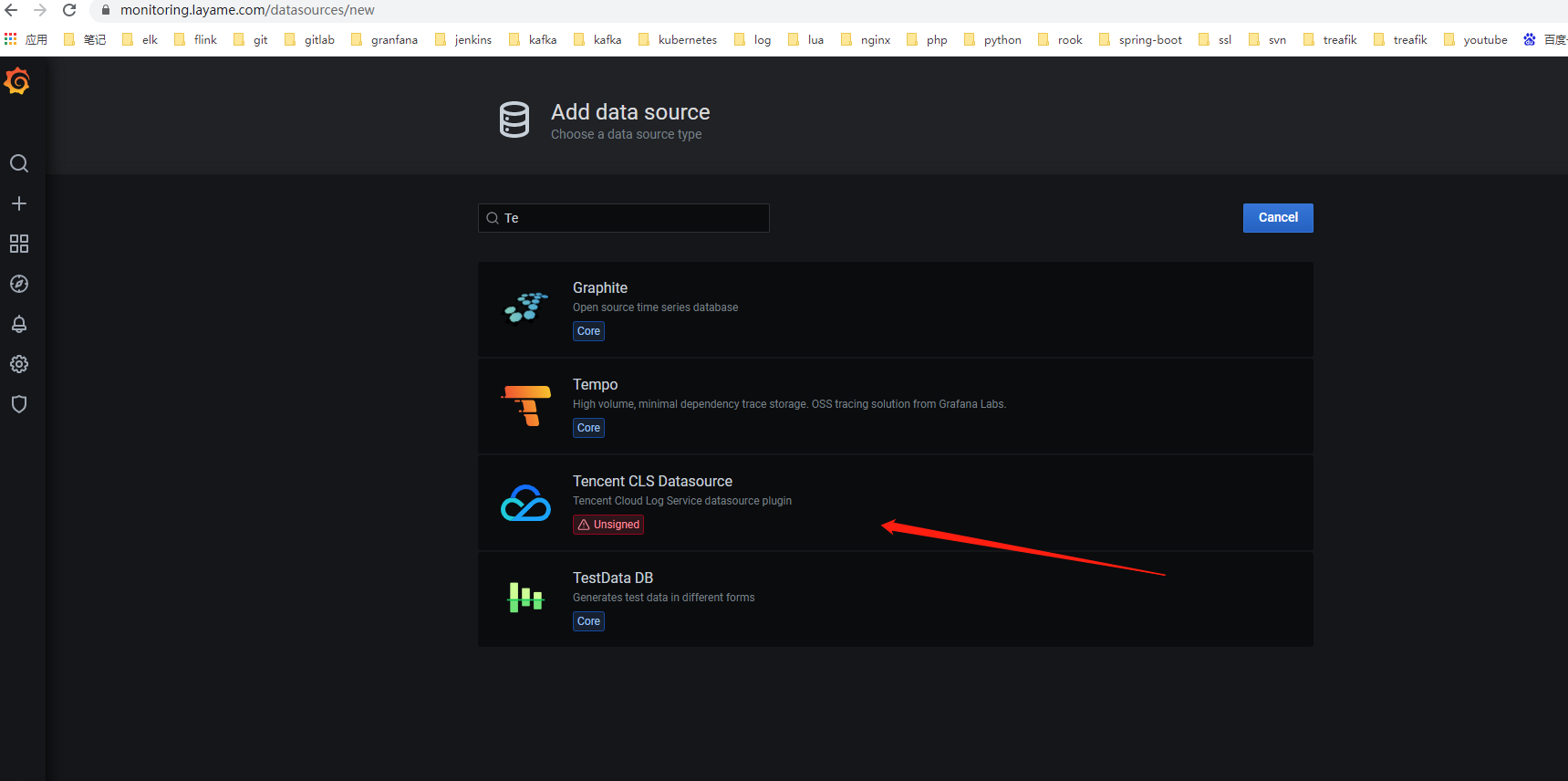
Task: Click the Tempo logo icon
Action: (526, 405)
